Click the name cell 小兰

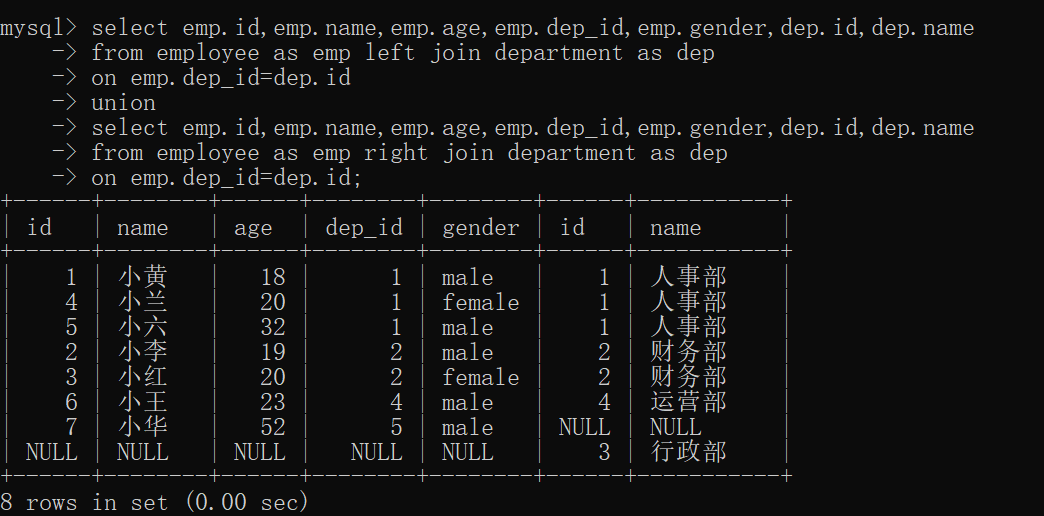click(142, 302)
